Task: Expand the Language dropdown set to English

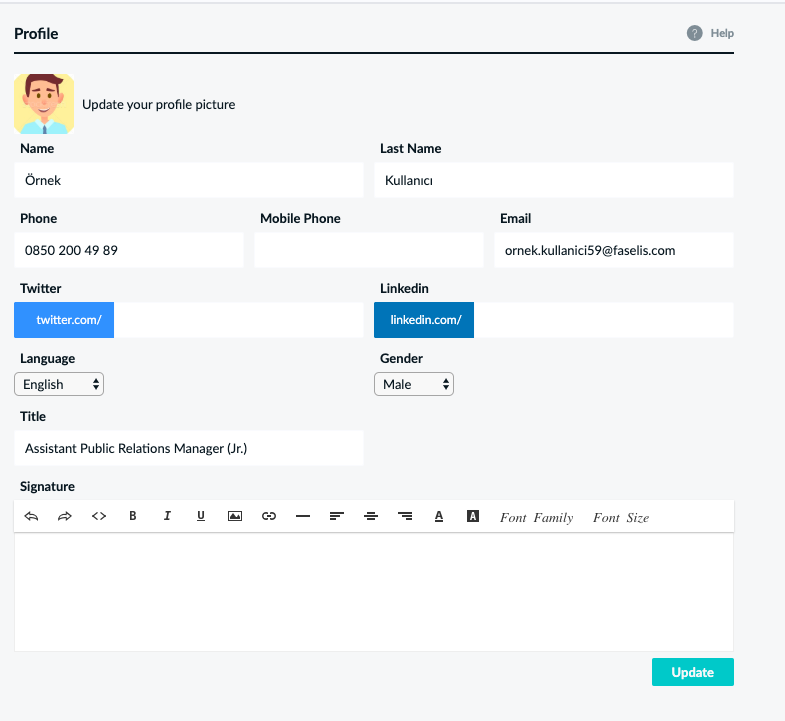Action: [59, 384]
